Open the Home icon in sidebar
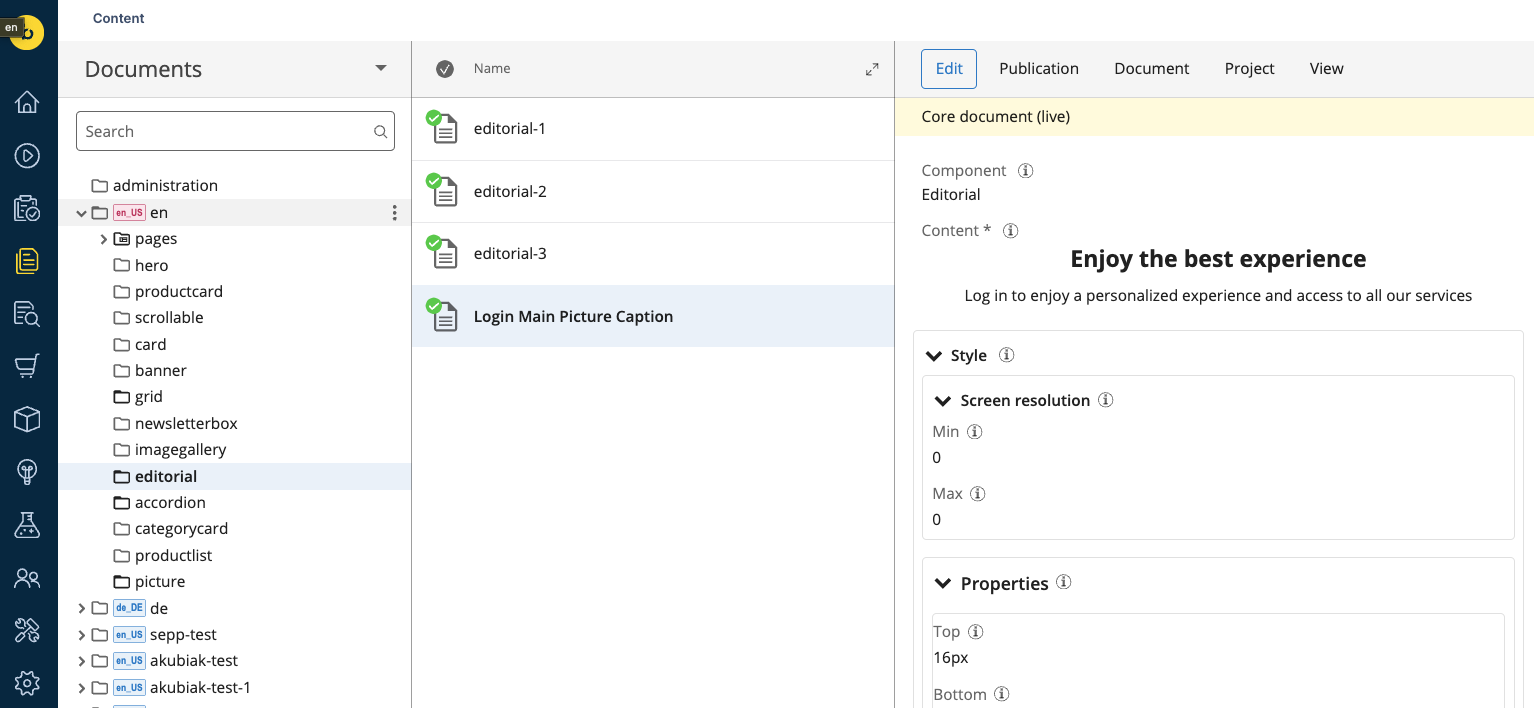Image resolution: width=1534 pixels, height=708 pixels. pos(27,102)
